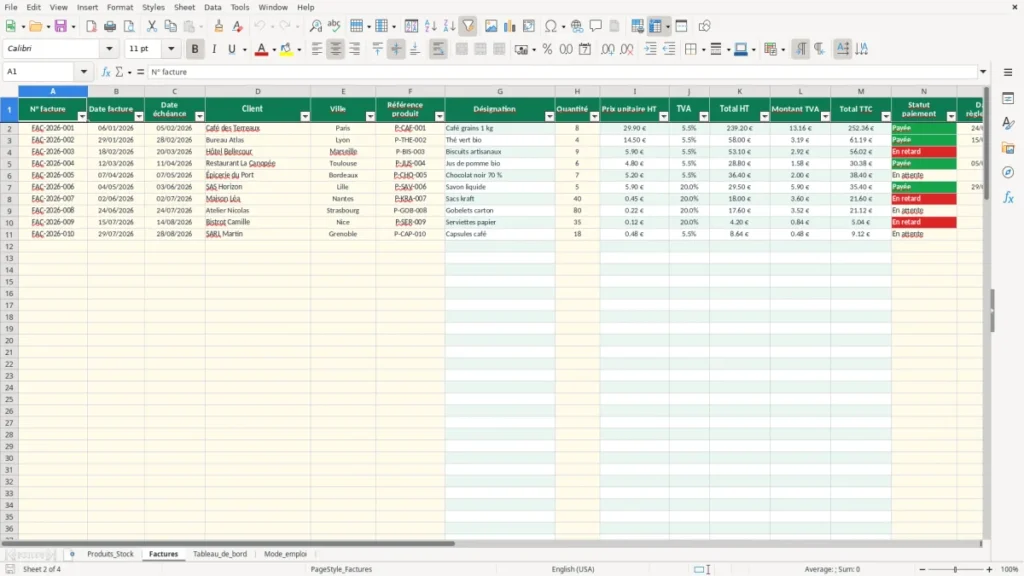1024x576 pixels.
Task: Toggle Center Vertically alignment
Action: 396,49
